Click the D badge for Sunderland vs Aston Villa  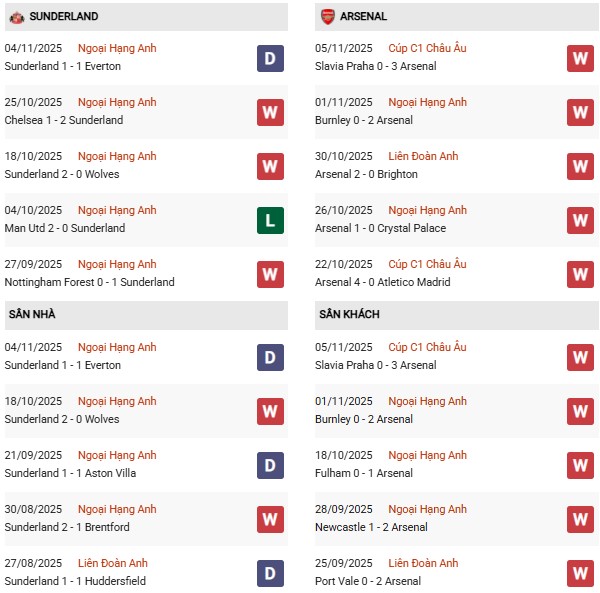[270, 465]
